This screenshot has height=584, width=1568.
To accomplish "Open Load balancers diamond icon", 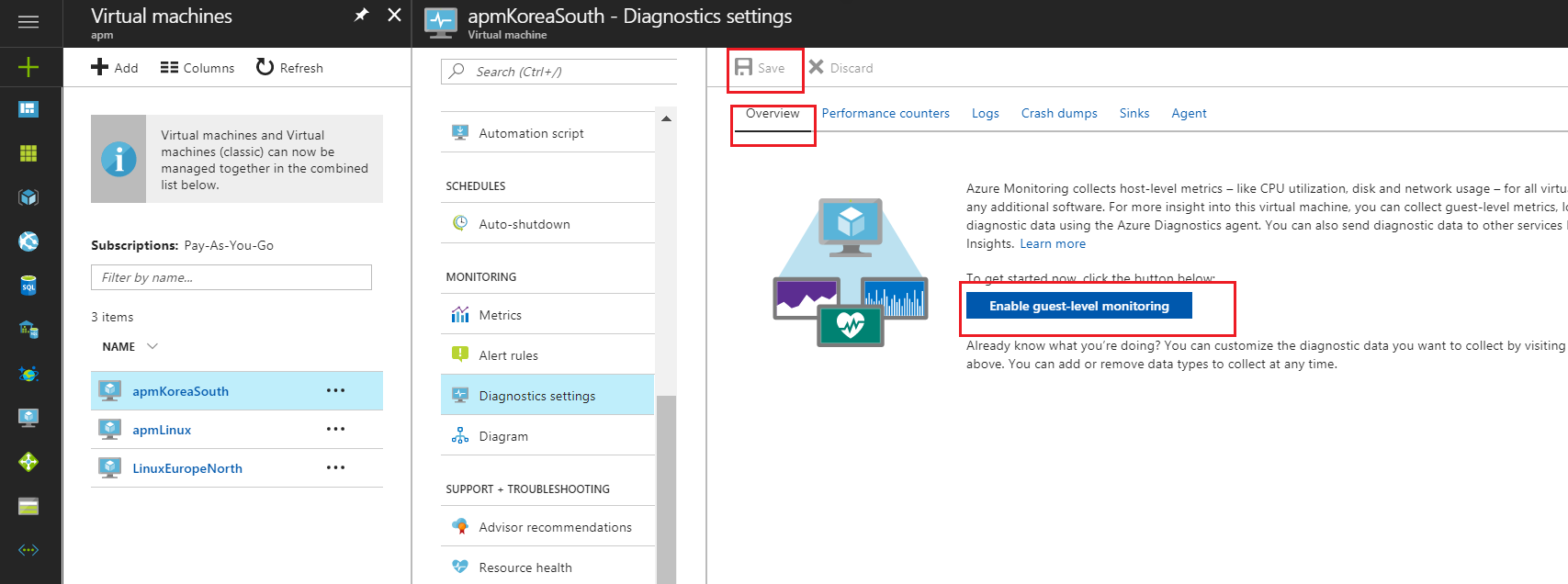I will tap(28, 462).
